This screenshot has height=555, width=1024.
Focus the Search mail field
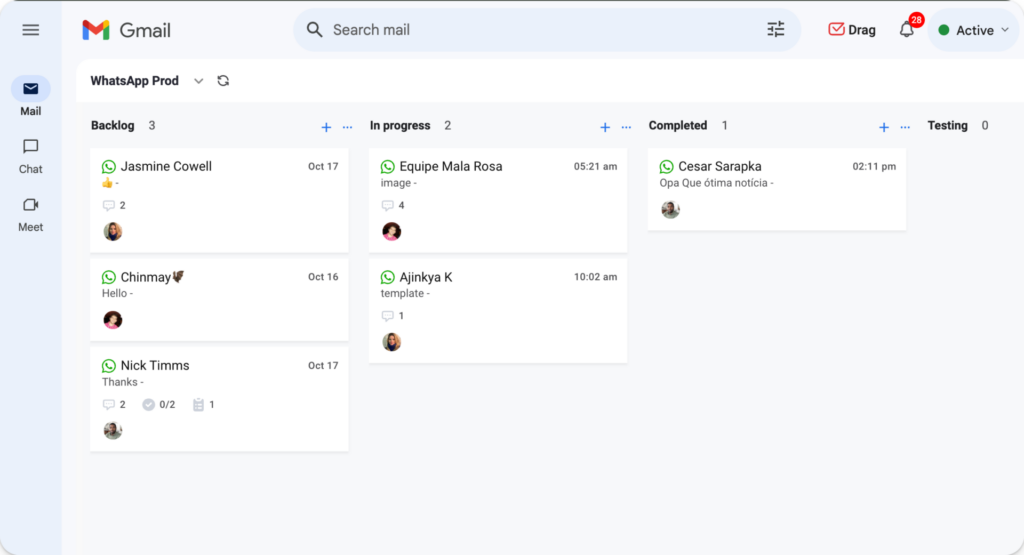547,30
